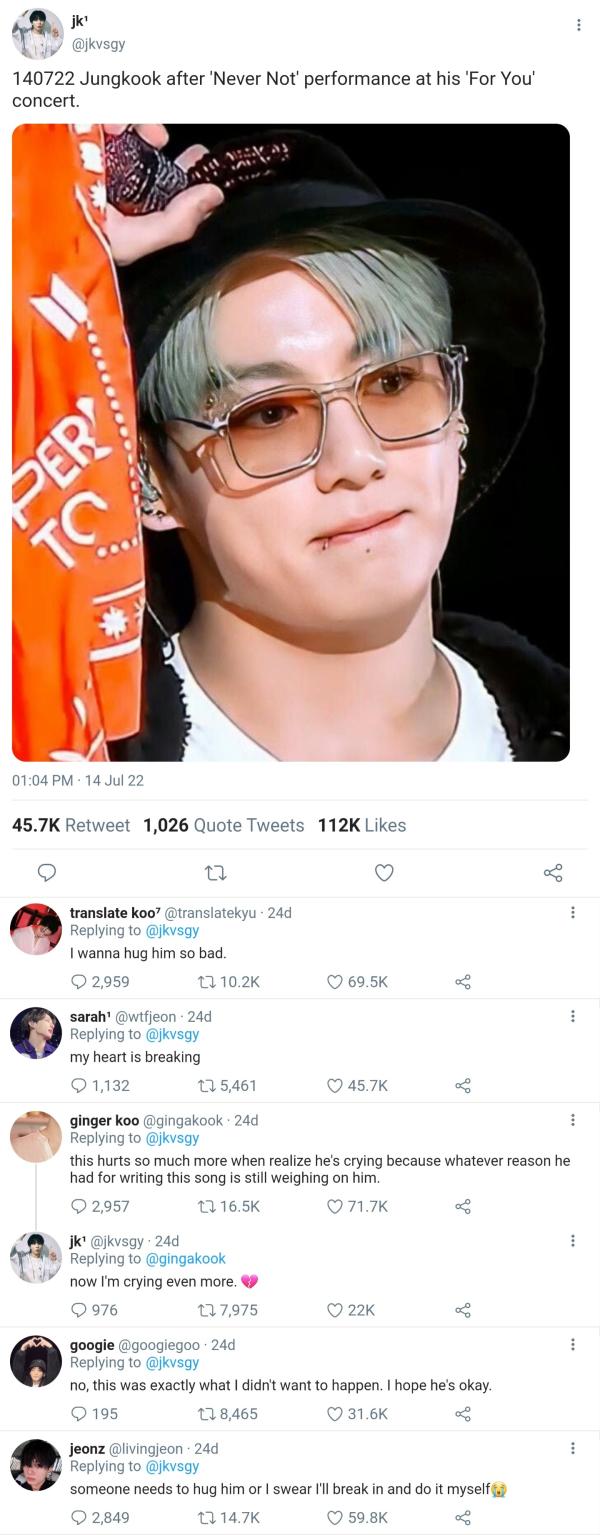Share sarah's reply
Viewport: 600px width, 1535px height.
[x=462, y=1086]
